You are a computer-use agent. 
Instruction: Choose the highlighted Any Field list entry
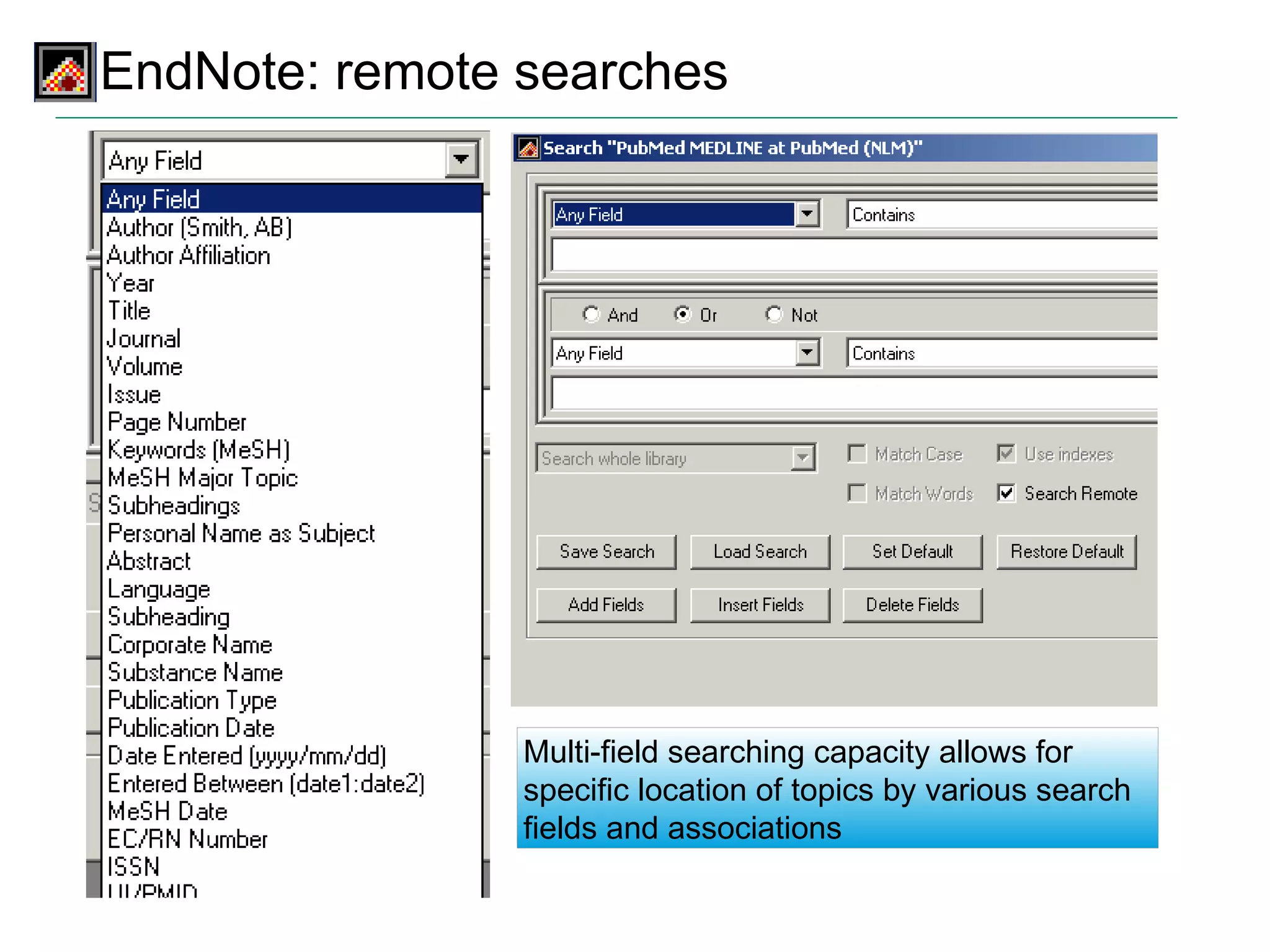tap(291, 199)
